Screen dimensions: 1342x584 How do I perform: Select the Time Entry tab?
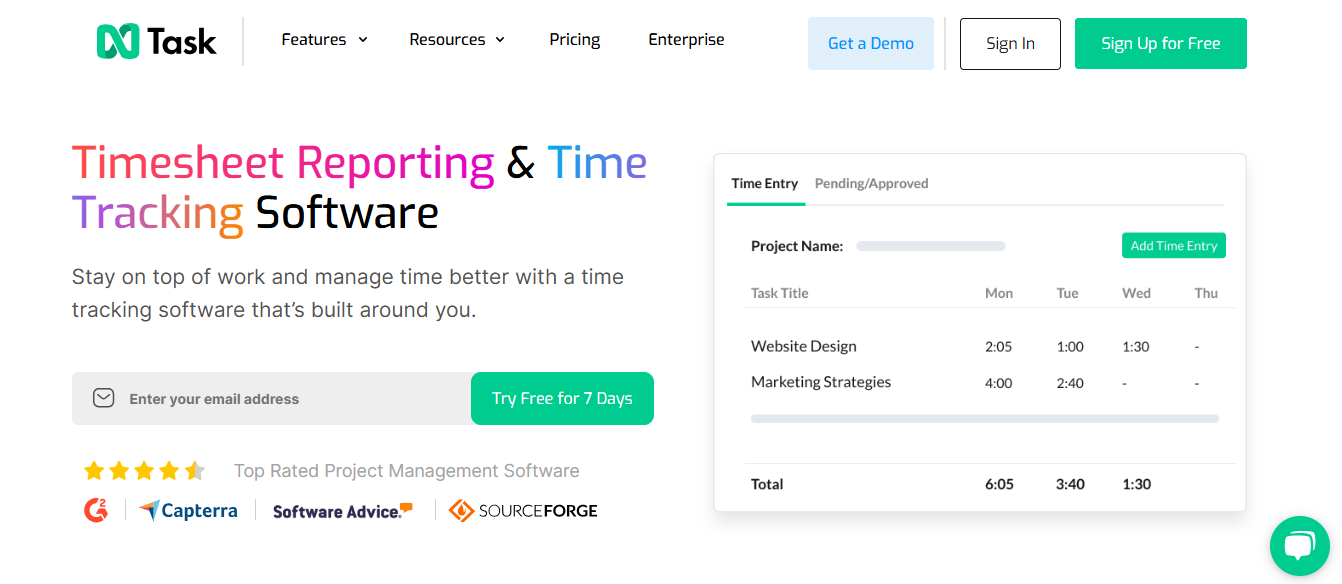point(765,183)
